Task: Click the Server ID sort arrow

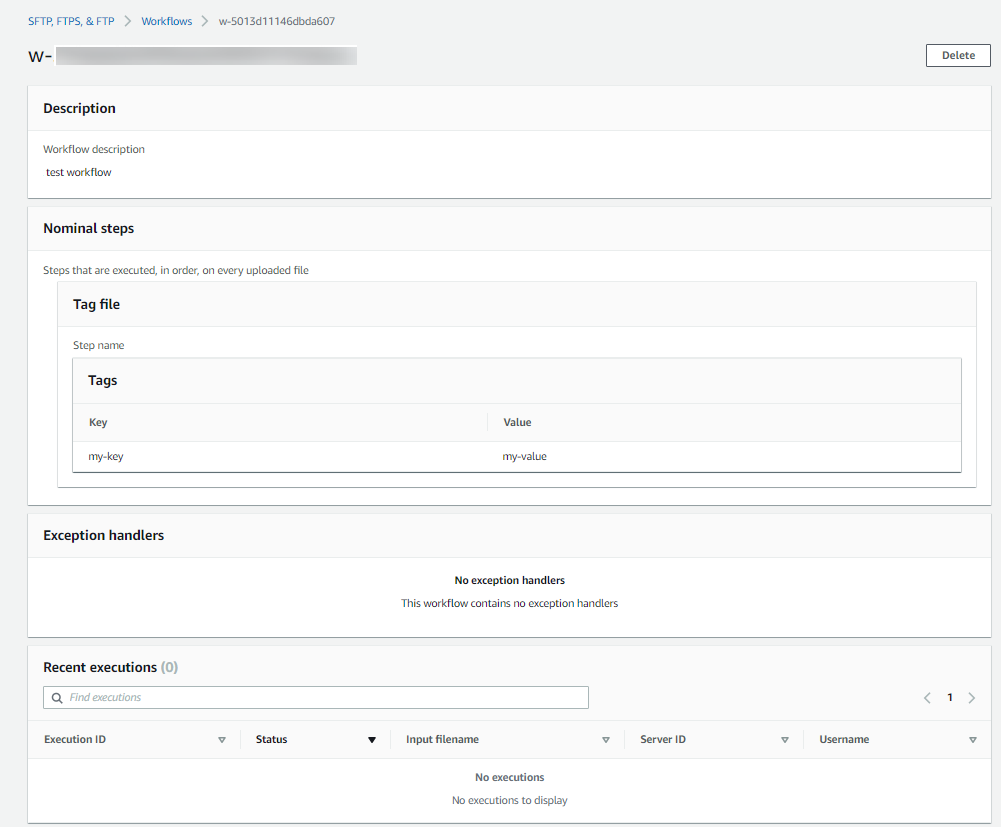Action: [785, 740]
